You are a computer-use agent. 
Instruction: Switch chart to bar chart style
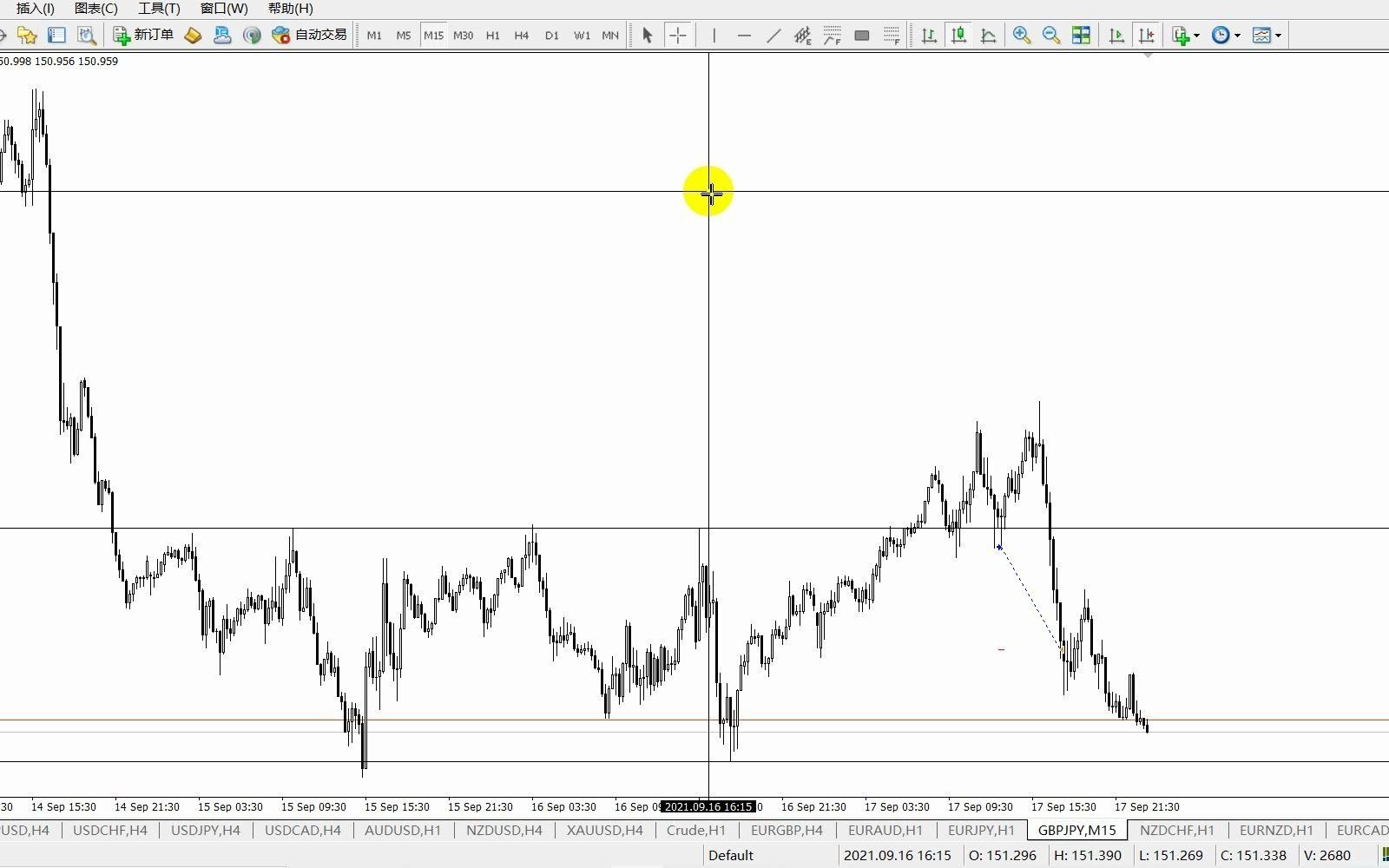click(929, 36)
